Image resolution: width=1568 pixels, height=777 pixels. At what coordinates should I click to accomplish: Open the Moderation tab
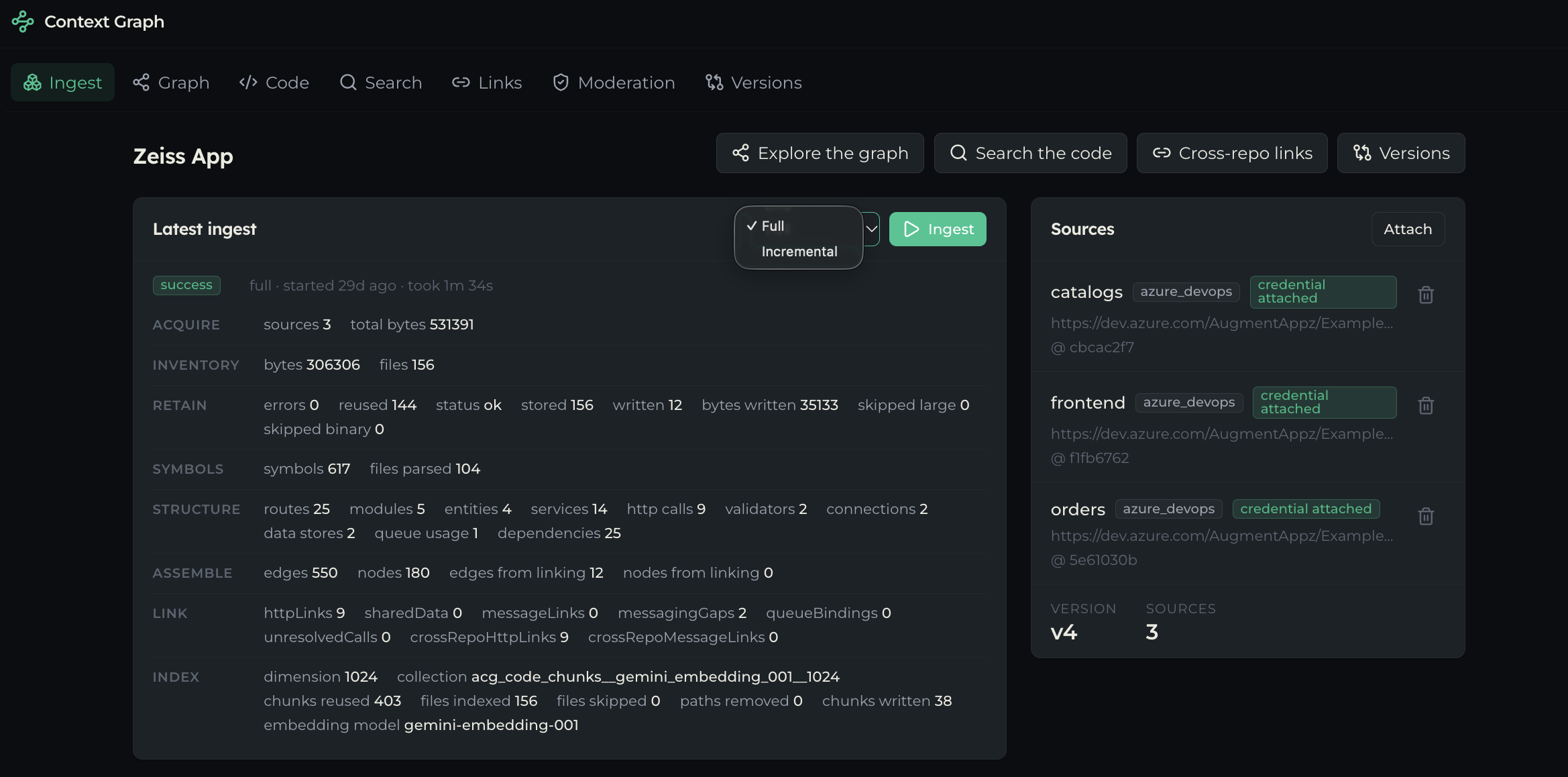pyautogui.click(x=614, y=83)
